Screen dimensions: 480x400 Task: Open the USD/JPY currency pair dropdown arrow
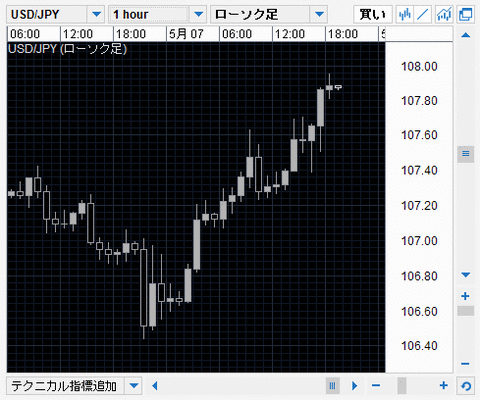click(x=96, y=14)
